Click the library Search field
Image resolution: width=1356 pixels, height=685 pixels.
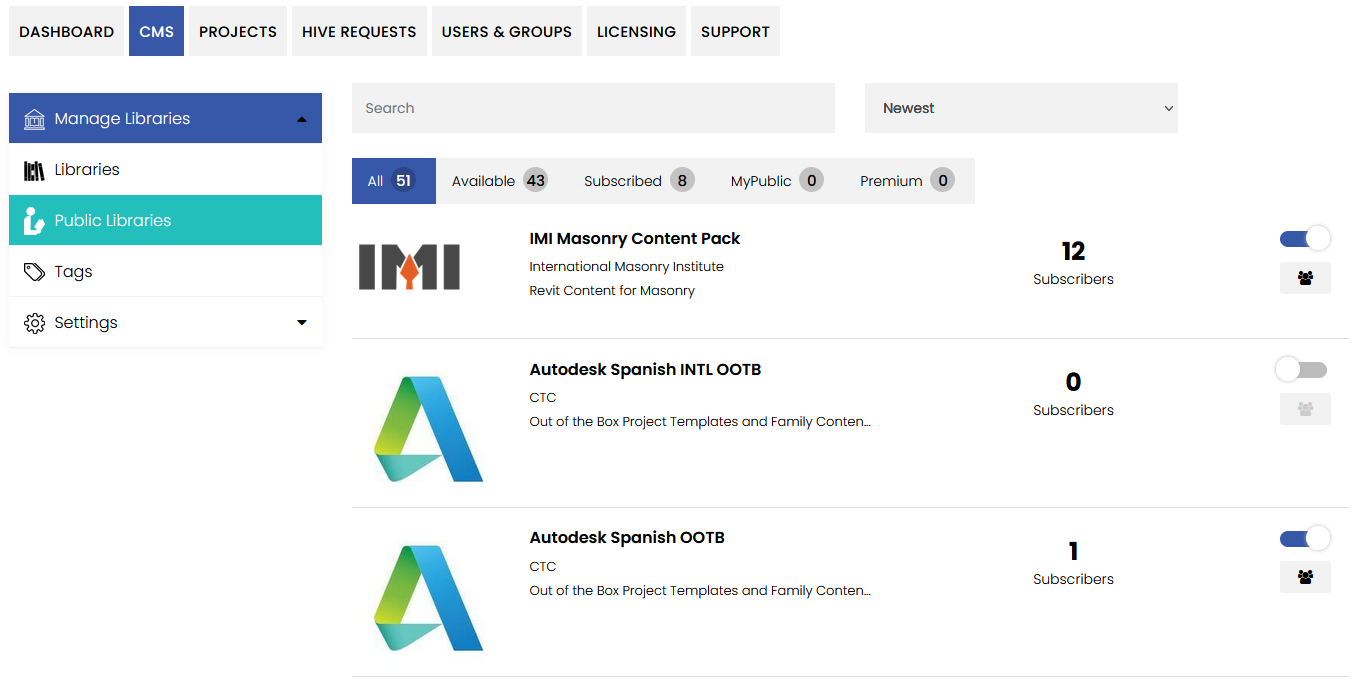coord(593,108)
